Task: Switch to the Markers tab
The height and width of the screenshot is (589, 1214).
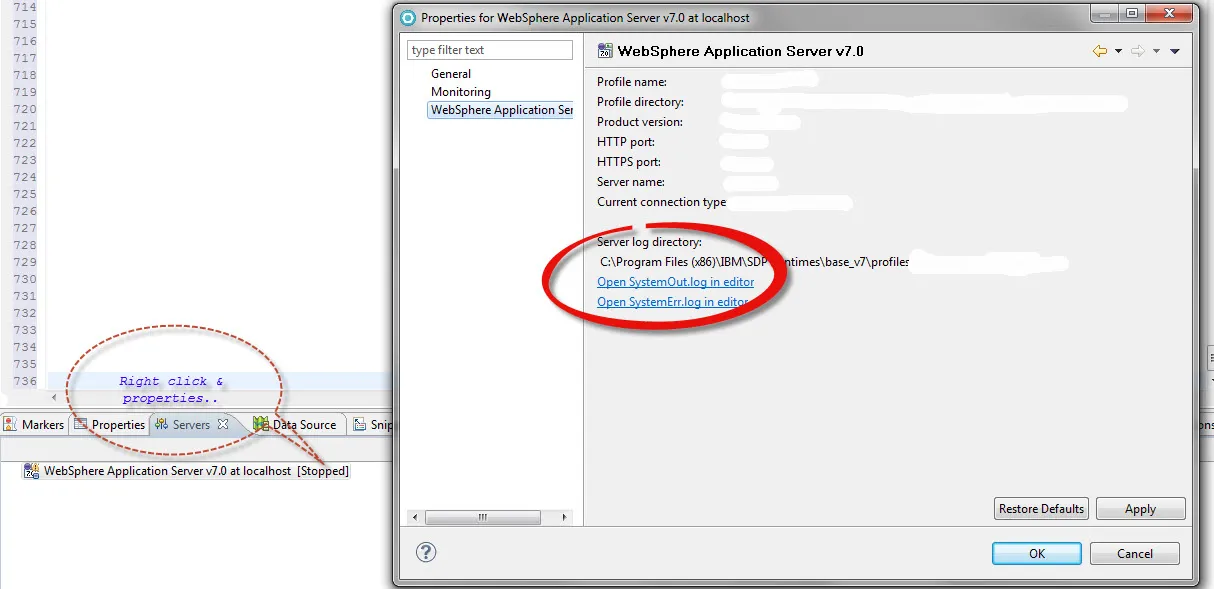Action: click(x=34, y=425)
